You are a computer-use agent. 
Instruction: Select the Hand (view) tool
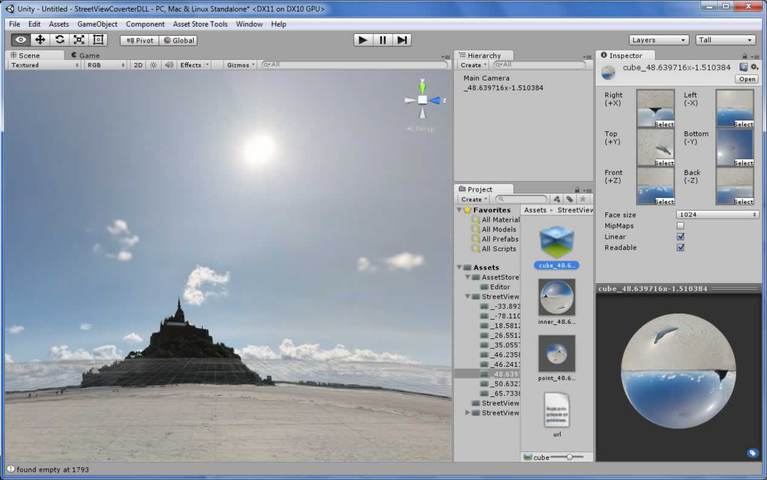point(21,40)
